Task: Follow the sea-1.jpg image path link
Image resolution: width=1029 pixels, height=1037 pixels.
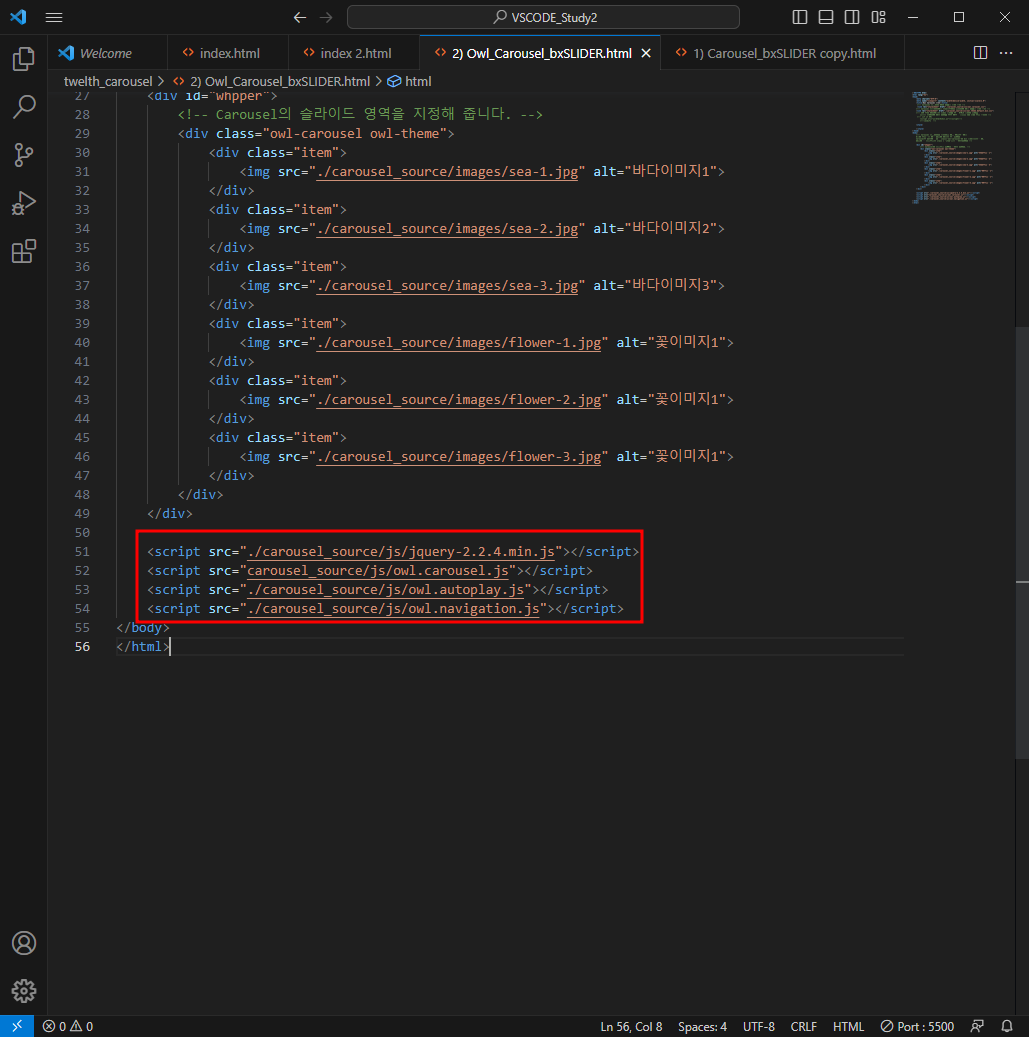Action: (x=447, y=172)
